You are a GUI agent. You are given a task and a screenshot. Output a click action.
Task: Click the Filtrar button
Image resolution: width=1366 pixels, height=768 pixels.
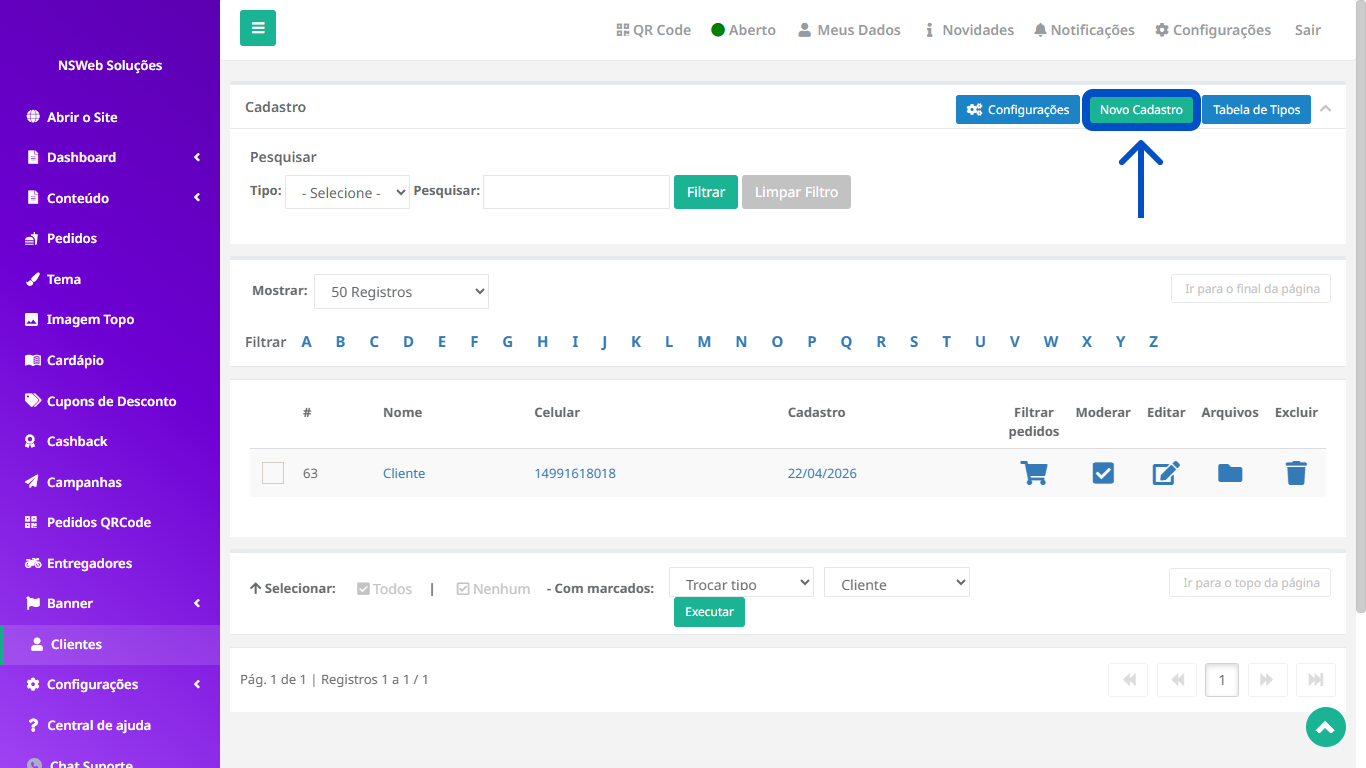tap(706, 192)
